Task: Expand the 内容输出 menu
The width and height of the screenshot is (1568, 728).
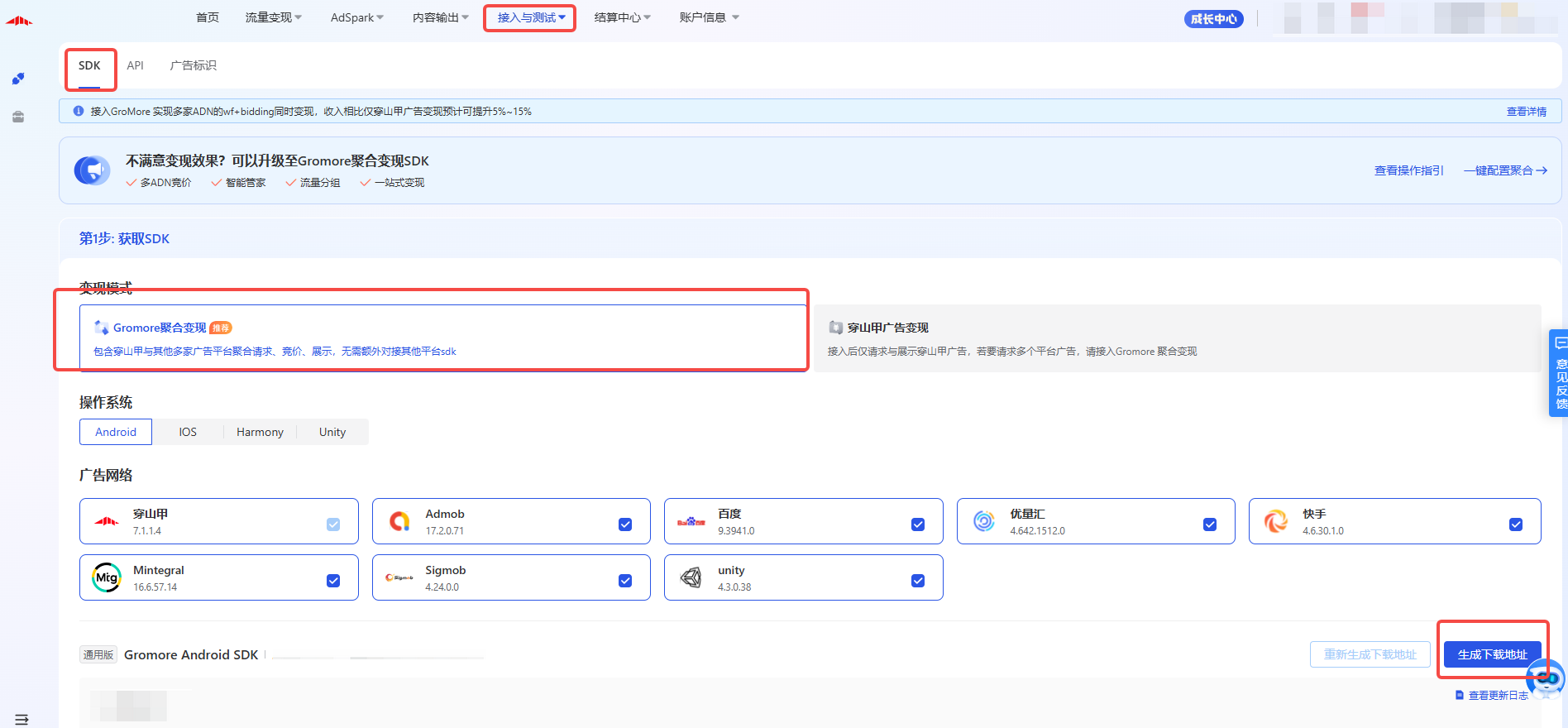Action: (x=441, y=17)
